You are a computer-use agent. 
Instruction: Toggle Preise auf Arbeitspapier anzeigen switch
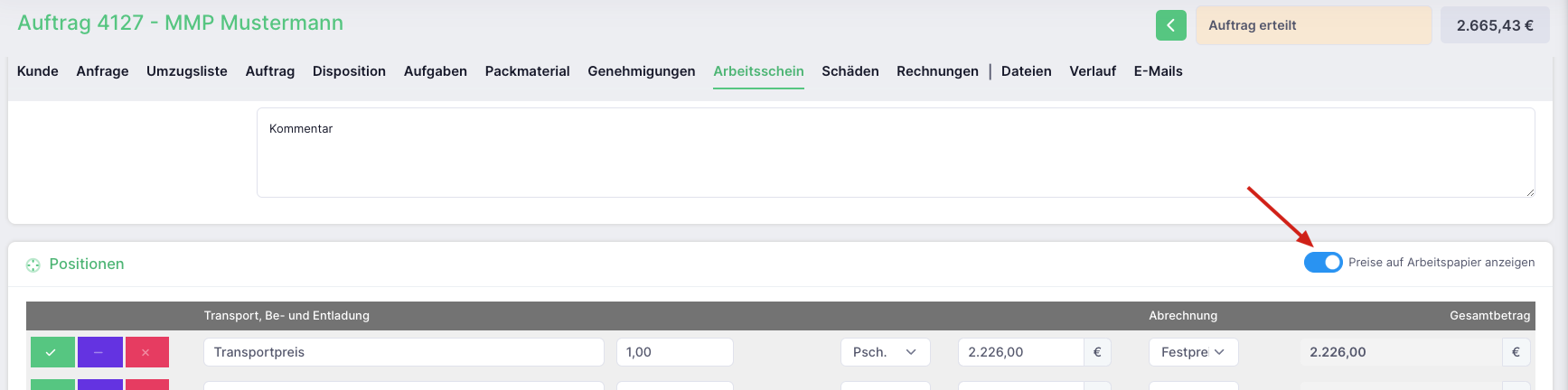click(x=1323, y=262)
